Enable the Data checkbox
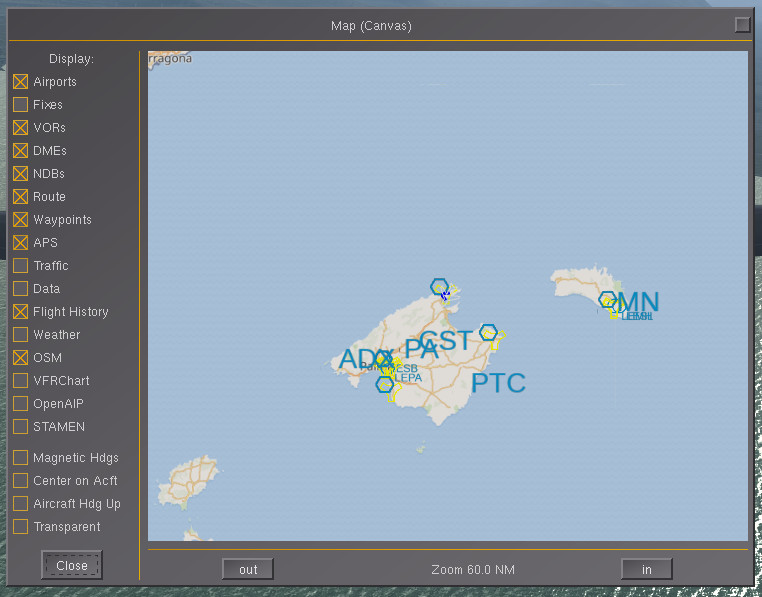Viewport: 762px width, 597px height. click(20, 289)
